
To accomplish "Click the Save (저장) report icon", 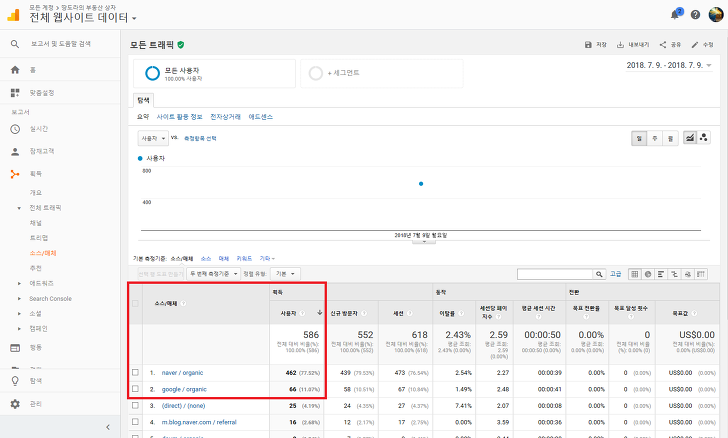I will (588, 45).
